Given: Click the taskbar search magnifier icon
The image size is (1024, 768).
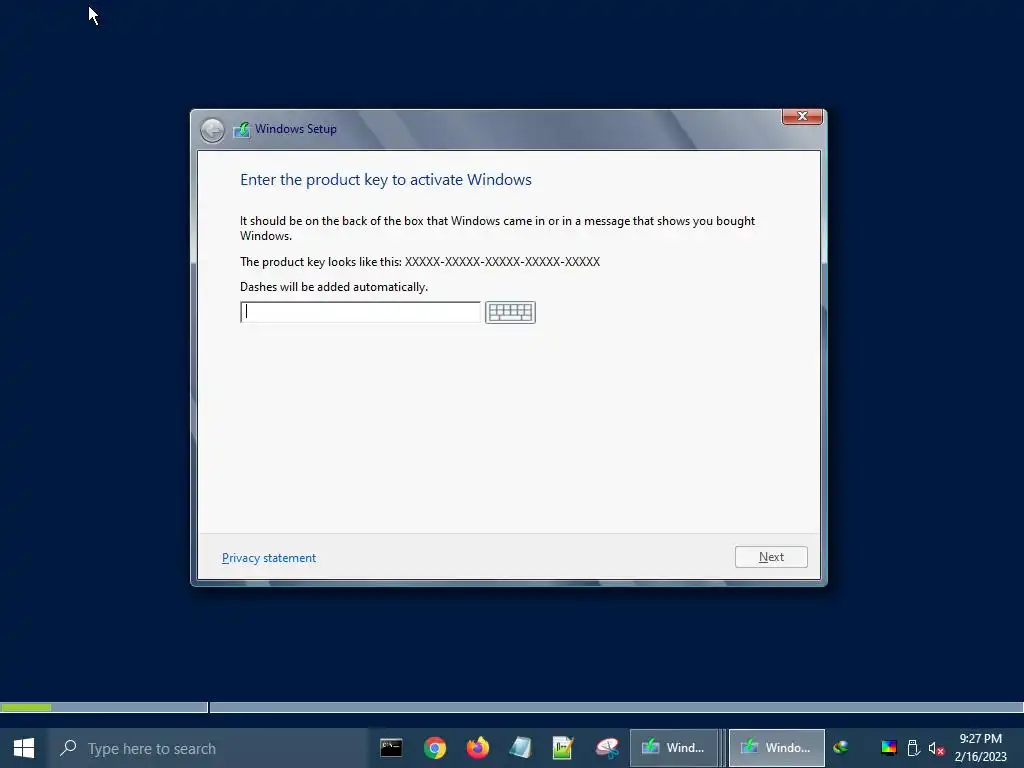Looking at the screenshot, I should point(68,748).
